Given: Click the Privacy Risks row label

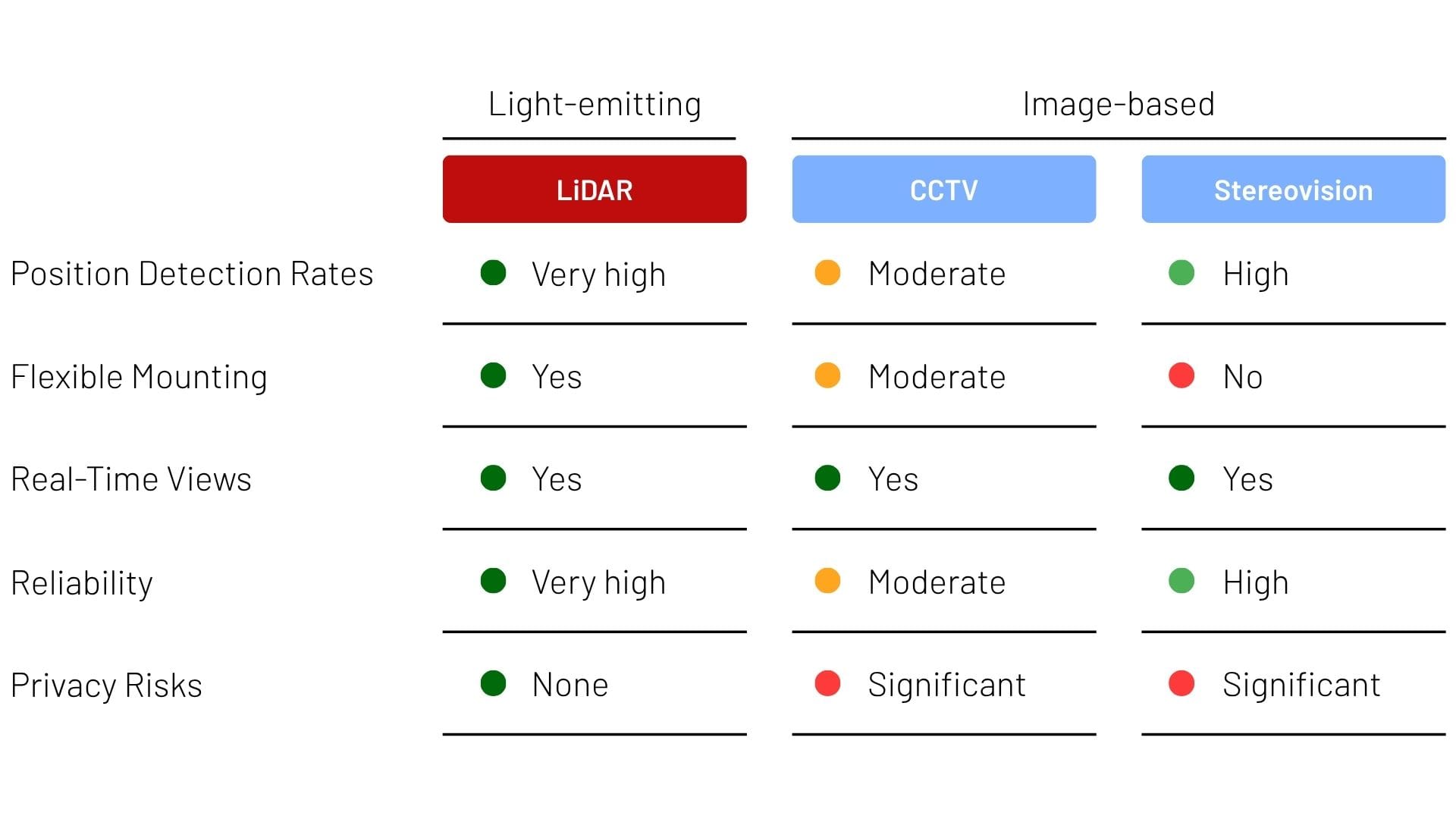Looking at the screenshot, I should (106, 686).
